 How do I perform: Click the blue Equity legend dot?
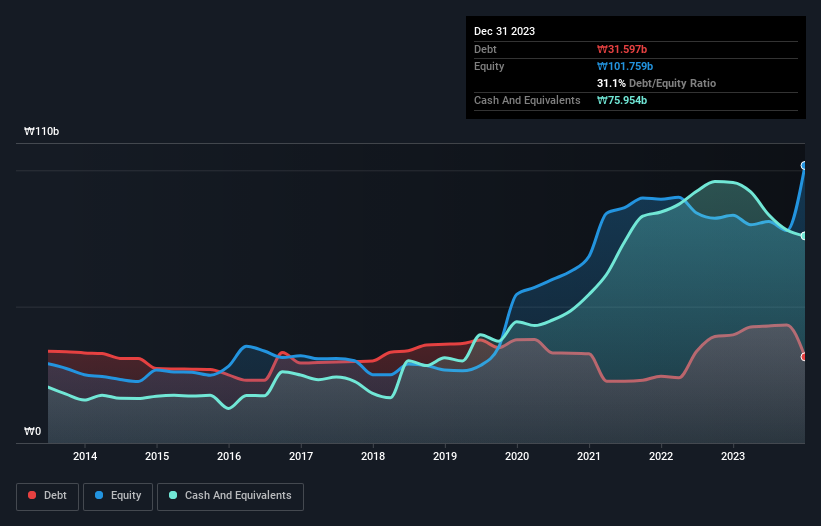[99, 495]
